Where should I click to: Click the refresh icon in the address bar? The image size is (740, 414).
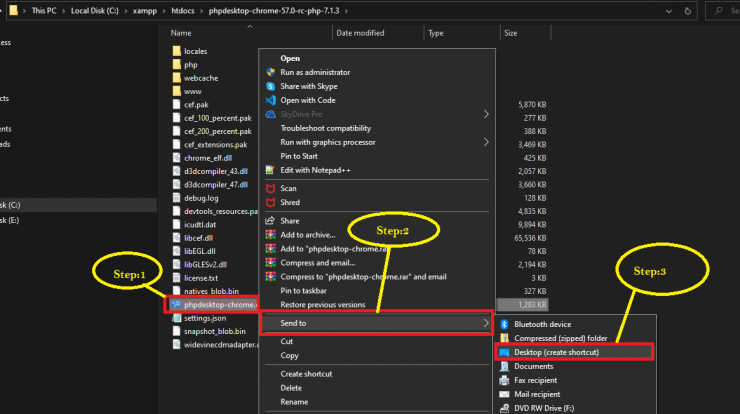tap(688, 11)
